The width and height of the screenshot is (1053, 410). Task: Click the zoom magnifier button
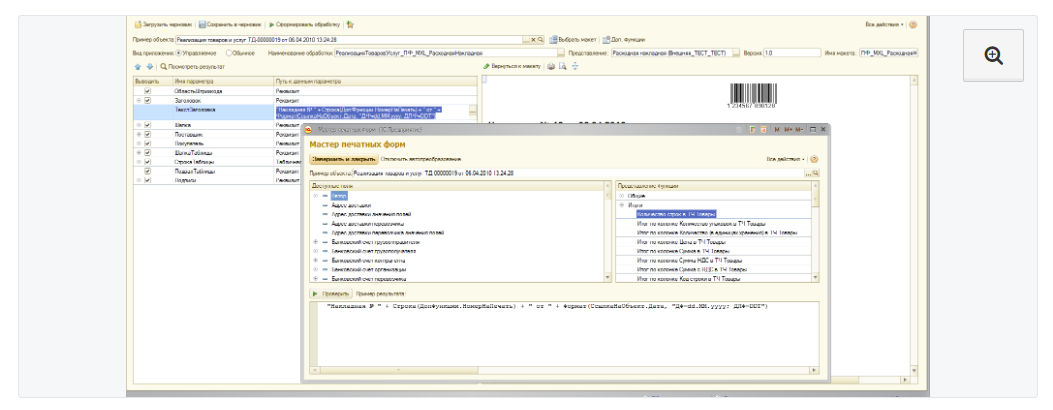pos(993,56)
